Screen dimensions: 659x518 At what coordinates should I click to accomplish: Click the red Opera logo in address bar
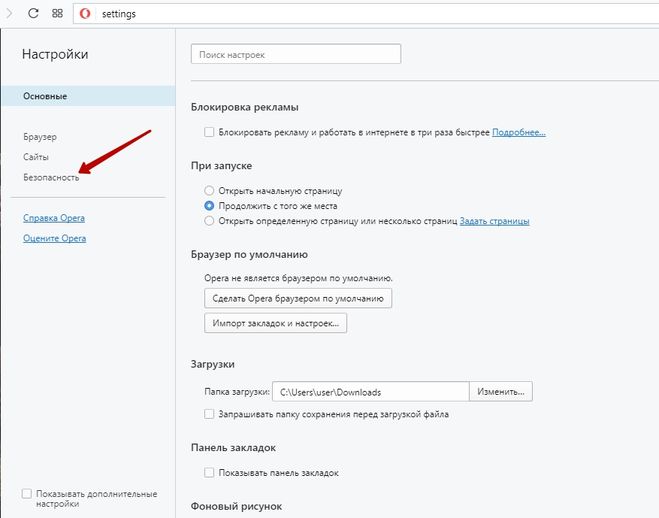tap(85, 14)
